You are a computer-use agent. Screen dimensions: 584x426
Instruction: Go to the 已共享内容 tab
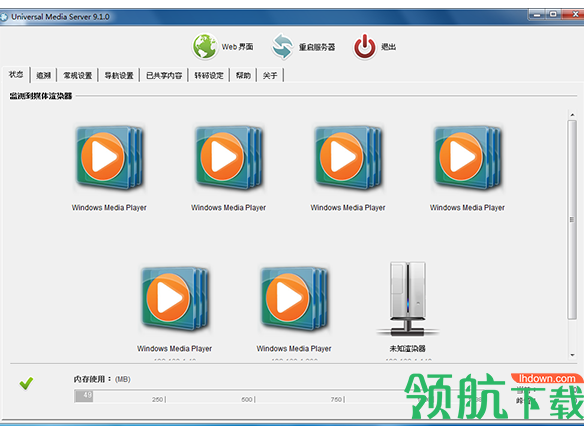164,75
